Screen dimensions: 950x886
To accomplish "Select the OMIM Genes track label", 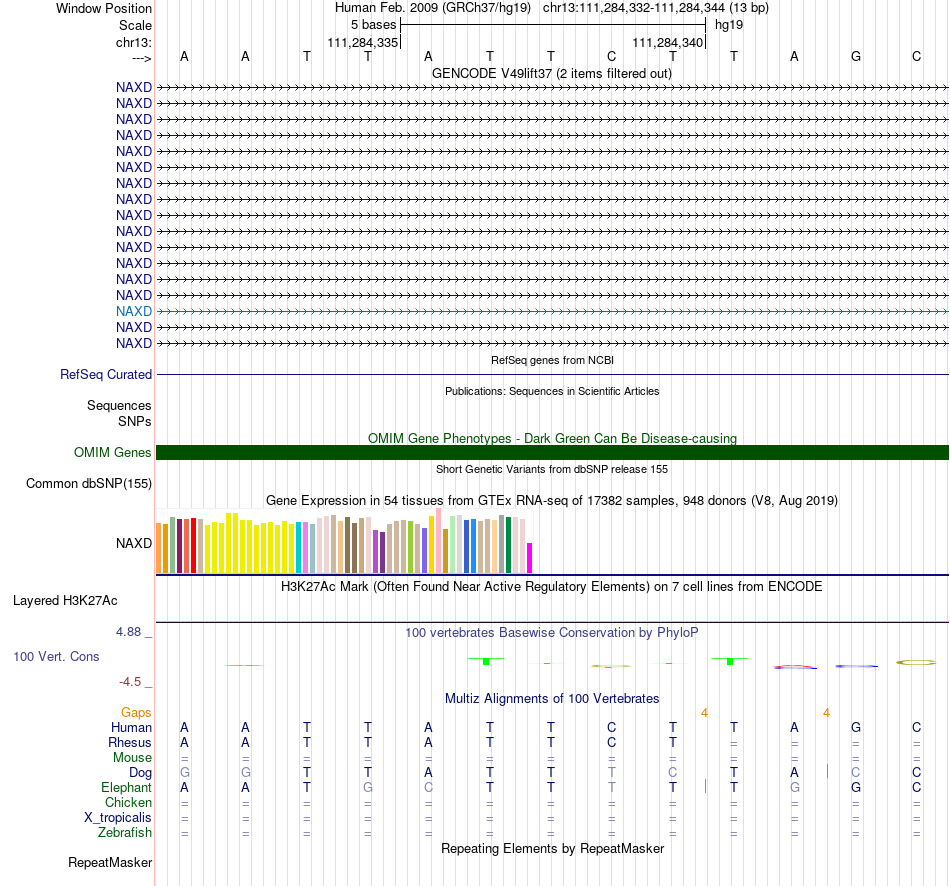I will coord(113,452).
